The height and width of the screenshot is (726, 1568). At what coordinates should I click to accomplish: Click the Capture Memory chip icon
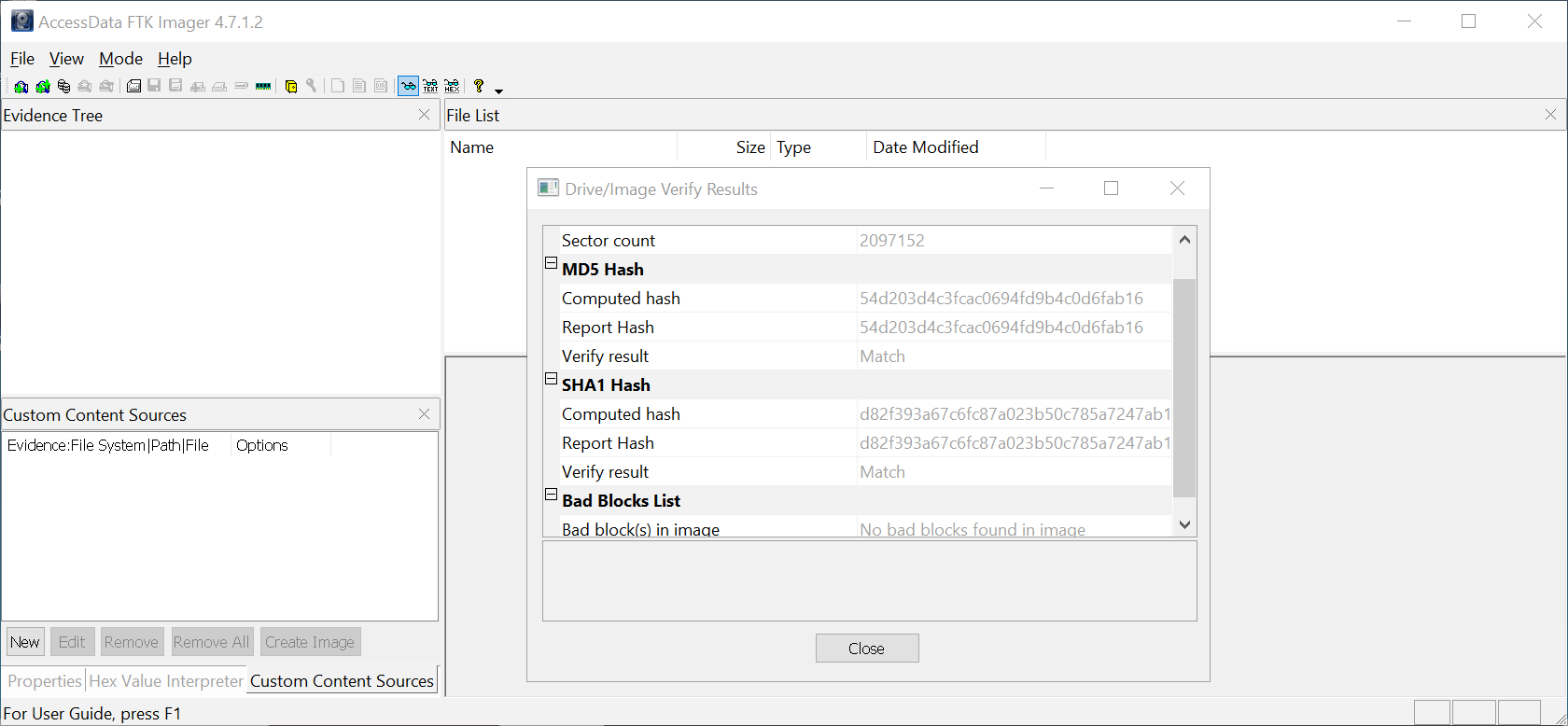click(x=263, y=86)
